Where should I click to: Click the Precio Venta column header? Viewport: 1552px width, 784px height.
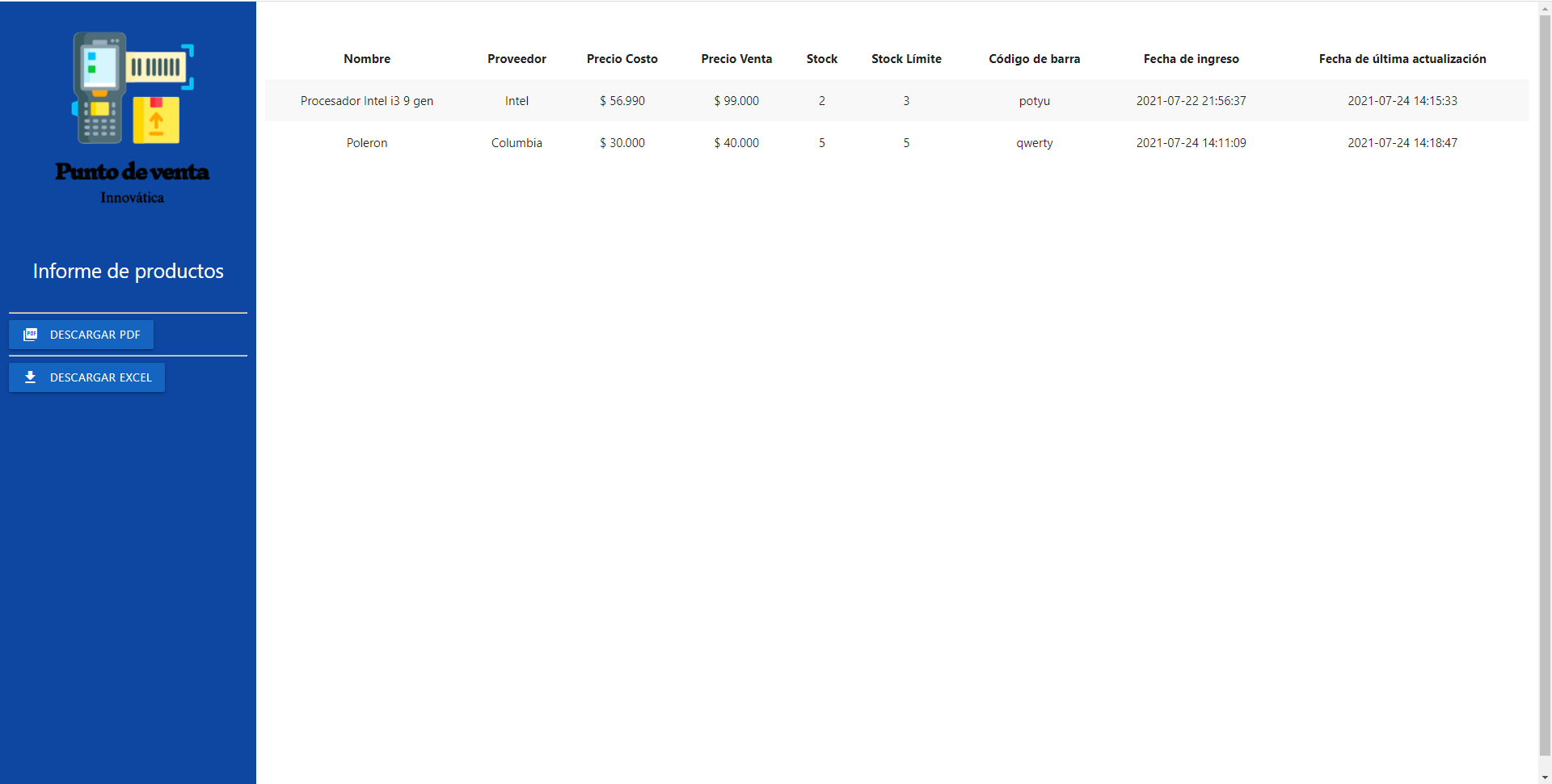pos(736,59)
